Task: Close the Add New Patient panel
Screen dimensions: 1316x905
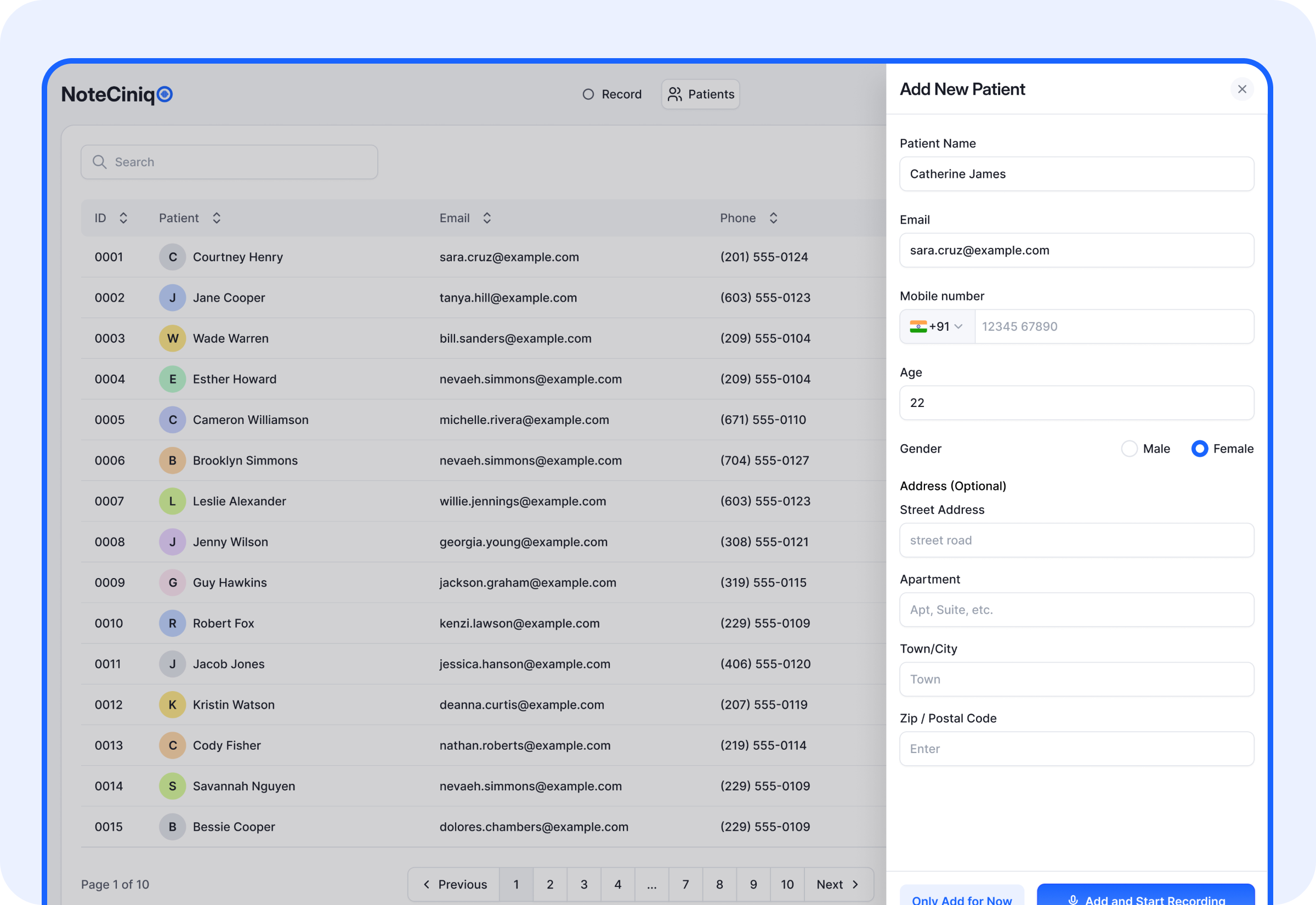Action: (1243, 89)
